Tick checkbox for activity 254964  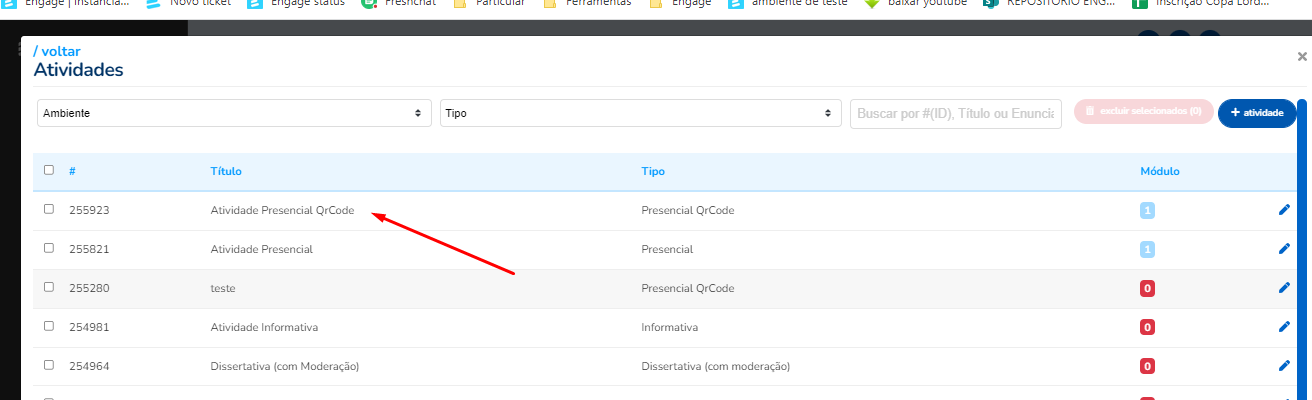click(x=49, y=365)
